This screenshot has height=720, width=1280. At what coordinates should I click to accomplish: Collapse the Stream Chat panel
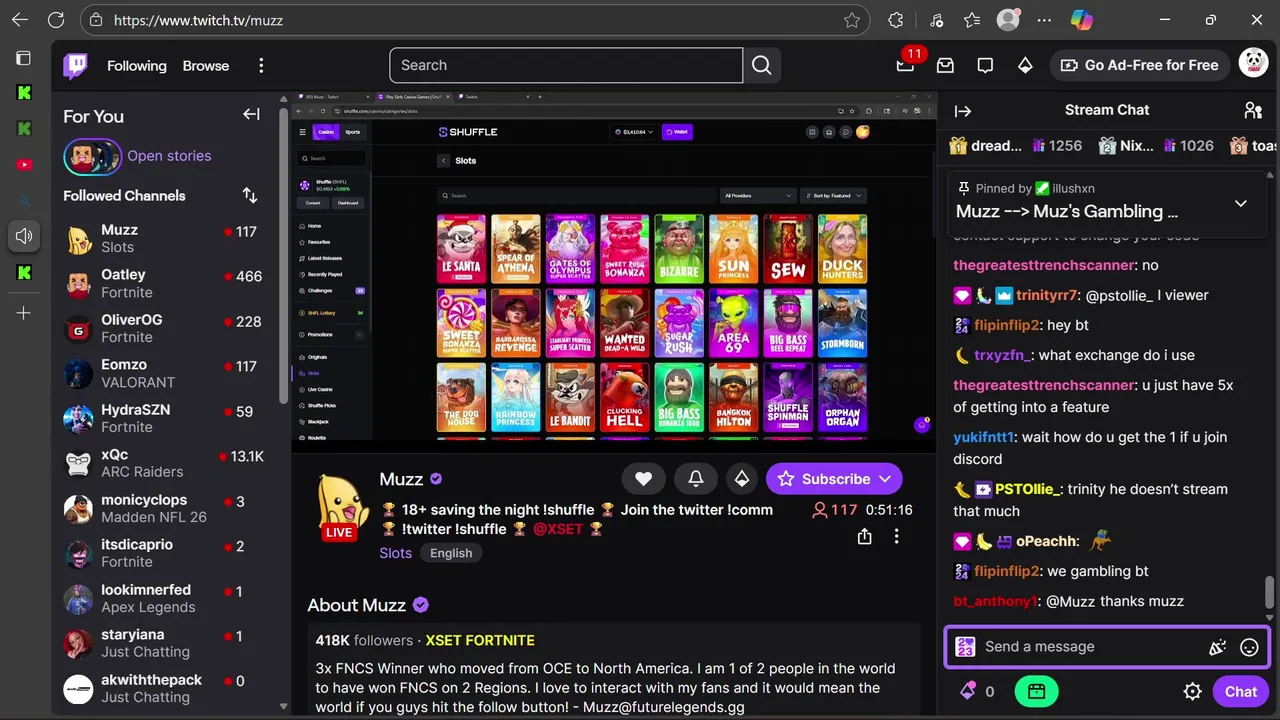click(963, 111)
